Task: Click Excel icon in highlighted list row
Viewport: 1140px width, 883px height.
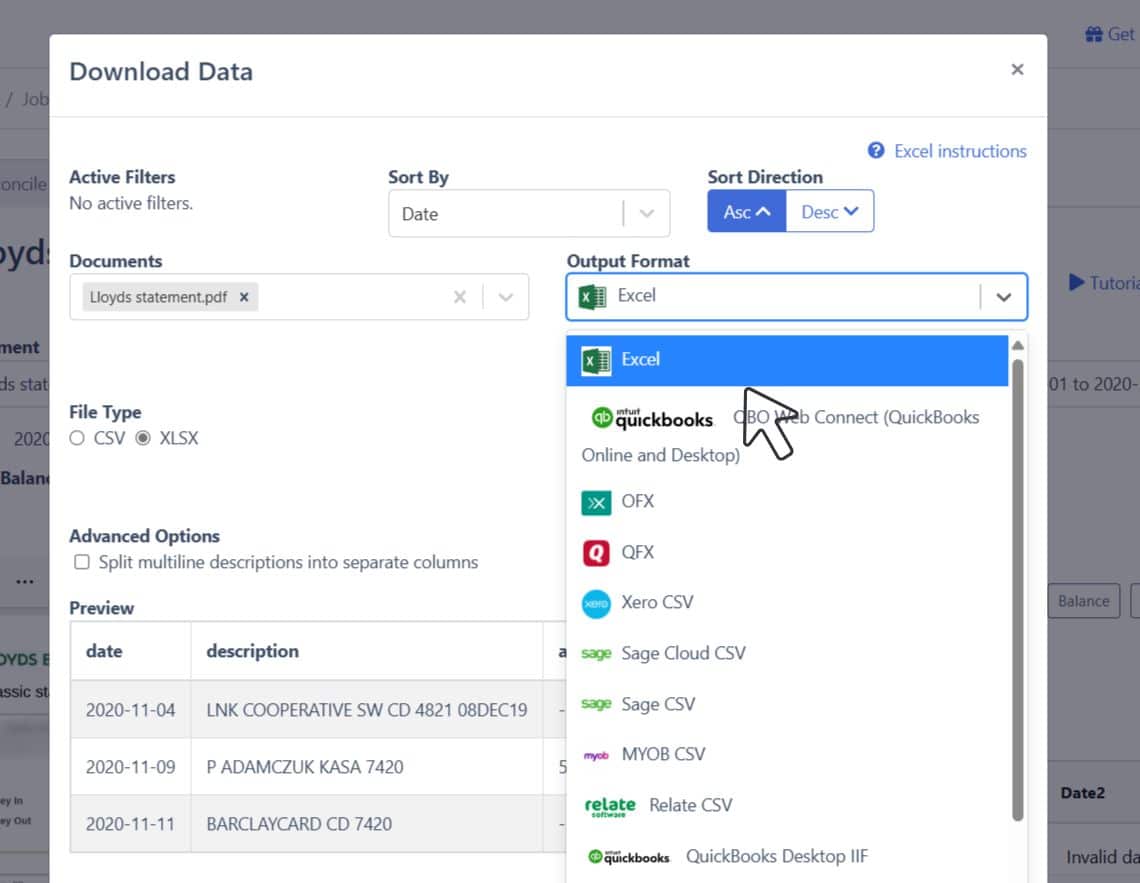Action: click(x=596, y=360)
